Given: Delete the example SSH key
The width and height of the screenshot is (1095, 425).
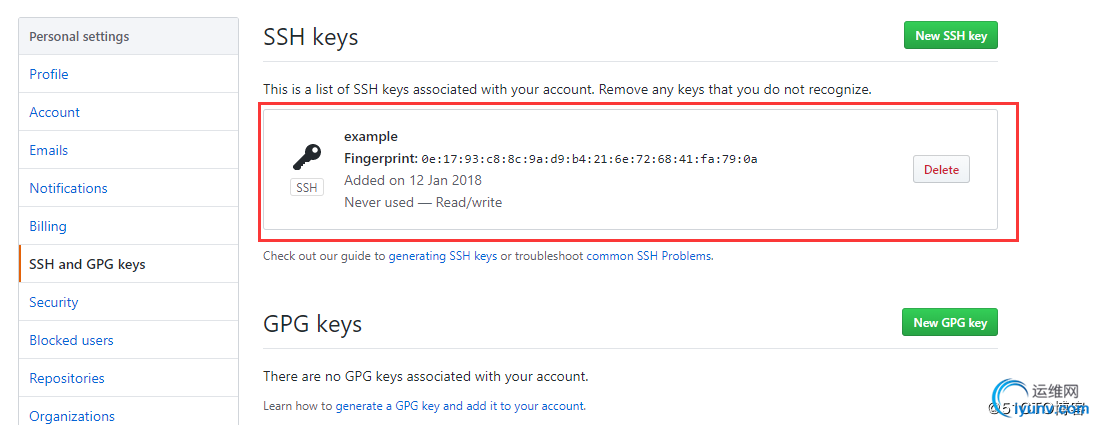Looking at the screenshot, I should (941, 170).
